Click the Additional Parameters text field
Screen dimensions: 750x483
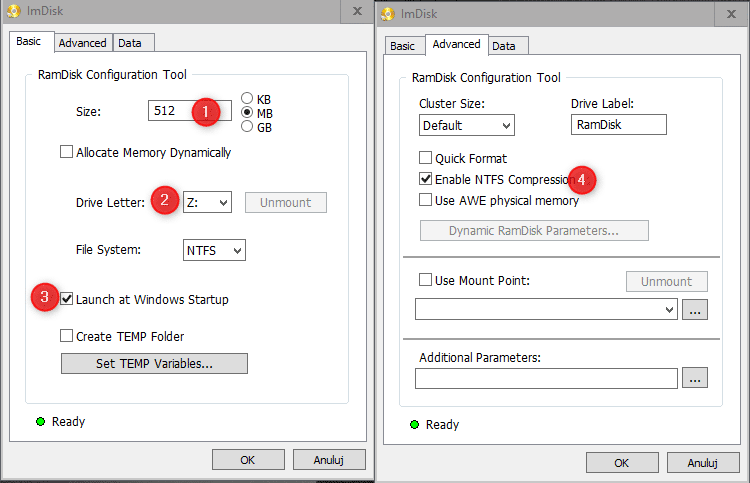pos(546,378)
